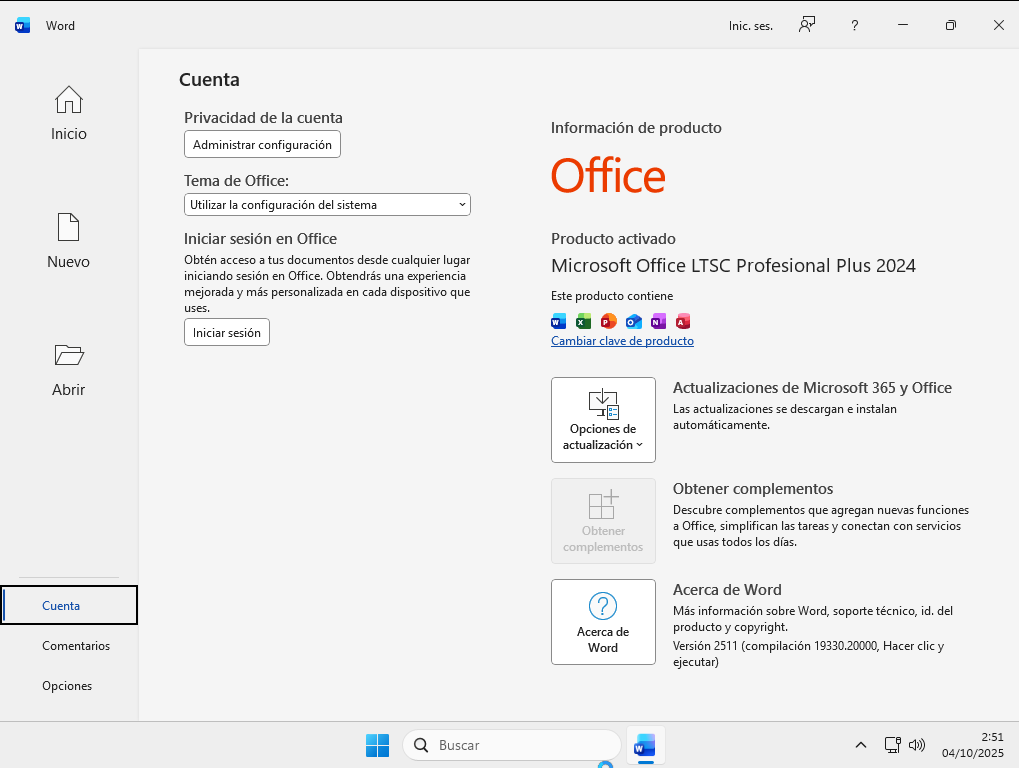Follow the Cambiar clave de producto link
Image resolution: width=1019 pixels, height=768 pixels.
(622, 341)
